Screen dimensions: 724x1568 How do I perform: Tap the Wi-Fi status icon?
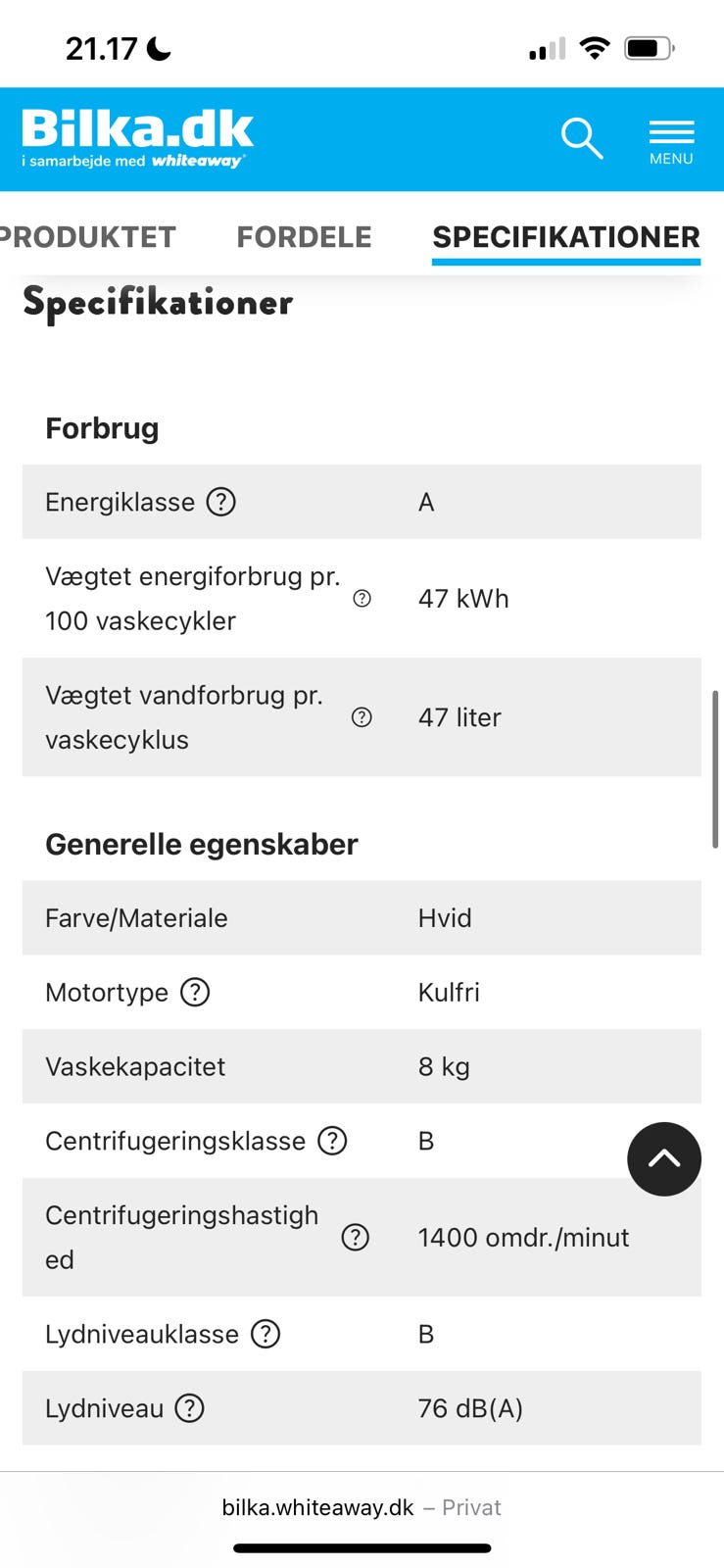[595, 48]
